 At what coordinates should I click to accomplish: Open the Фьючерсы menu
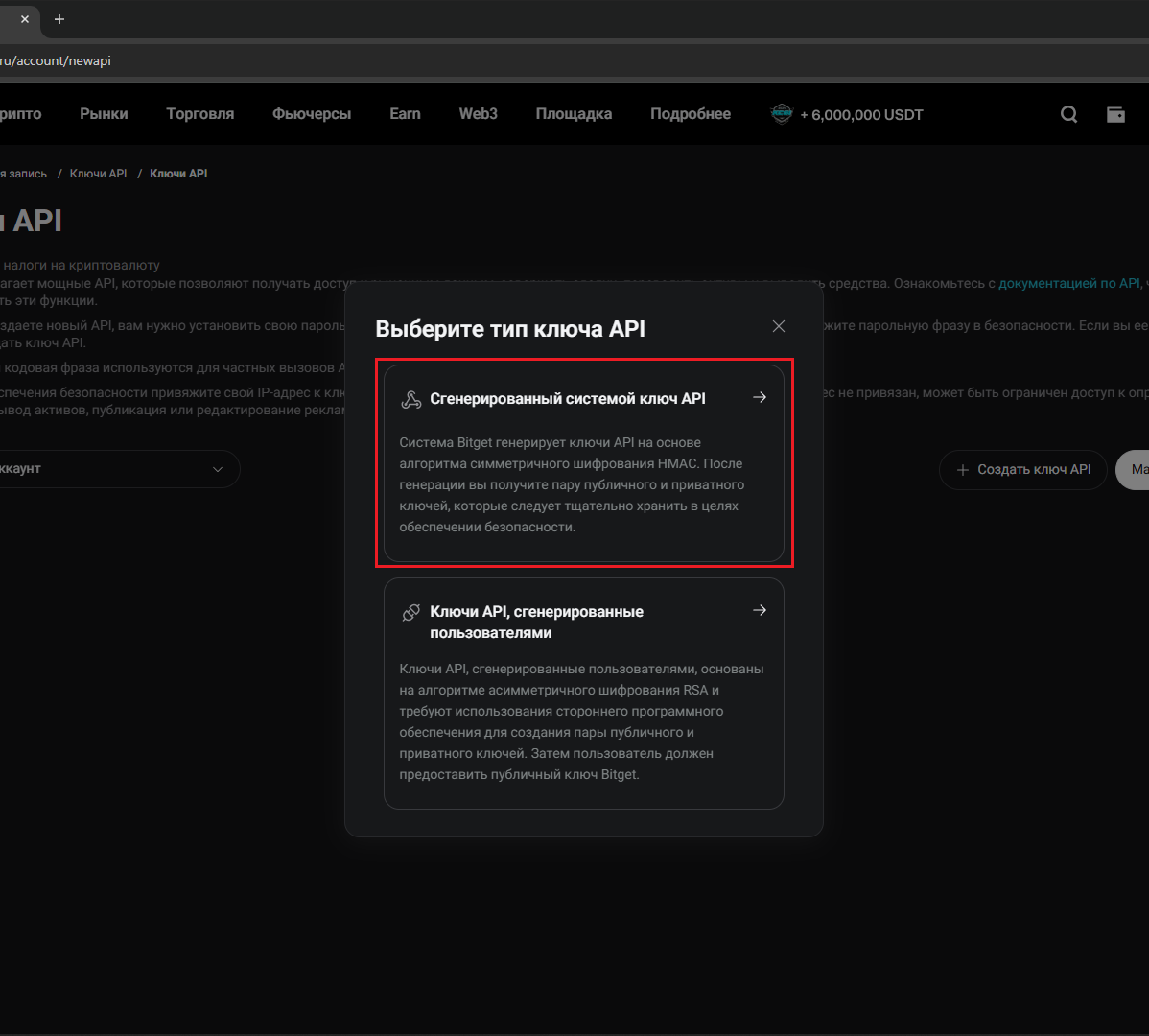tap(312, 114)
